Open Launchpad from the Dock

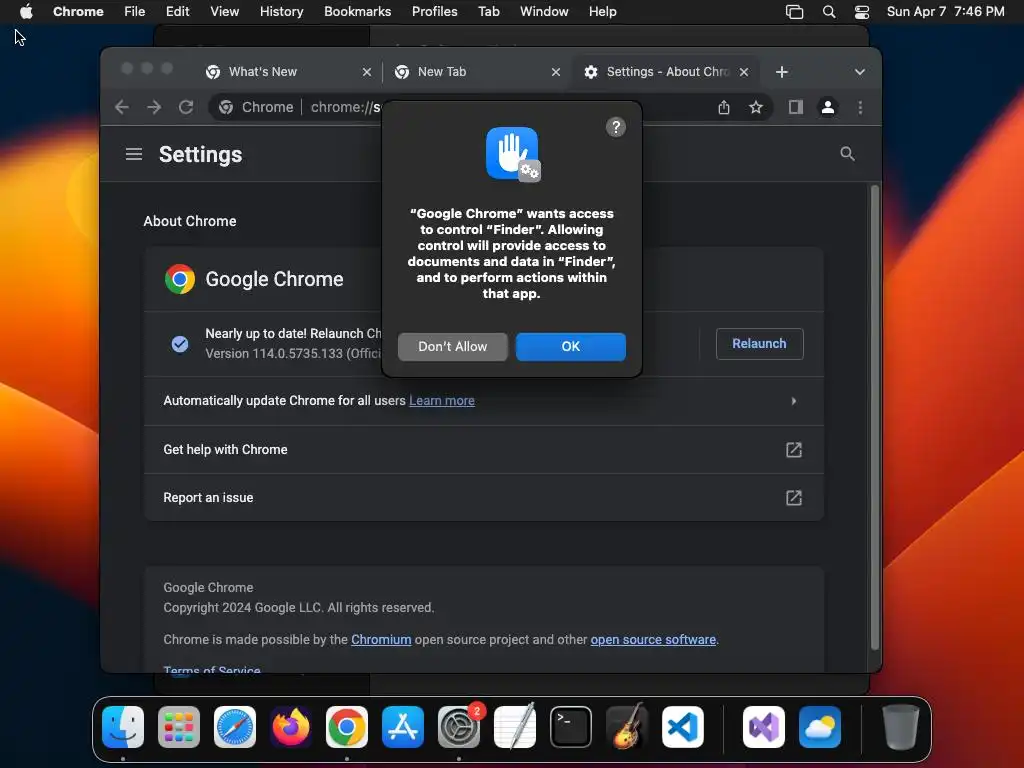coord(179,727)
